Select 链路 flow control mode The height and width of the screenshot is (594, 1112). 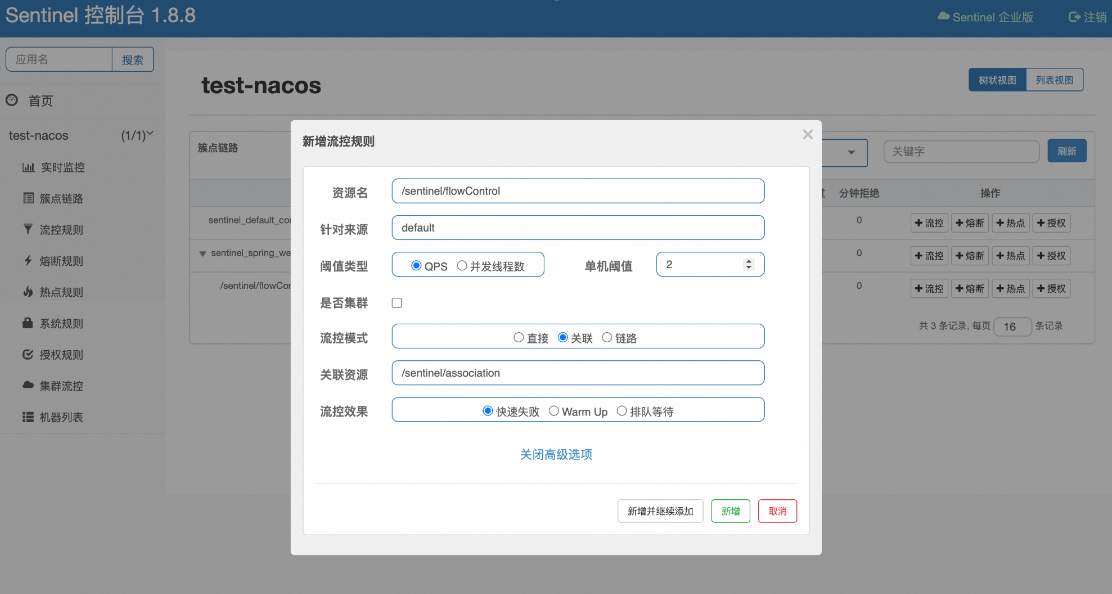607,338
